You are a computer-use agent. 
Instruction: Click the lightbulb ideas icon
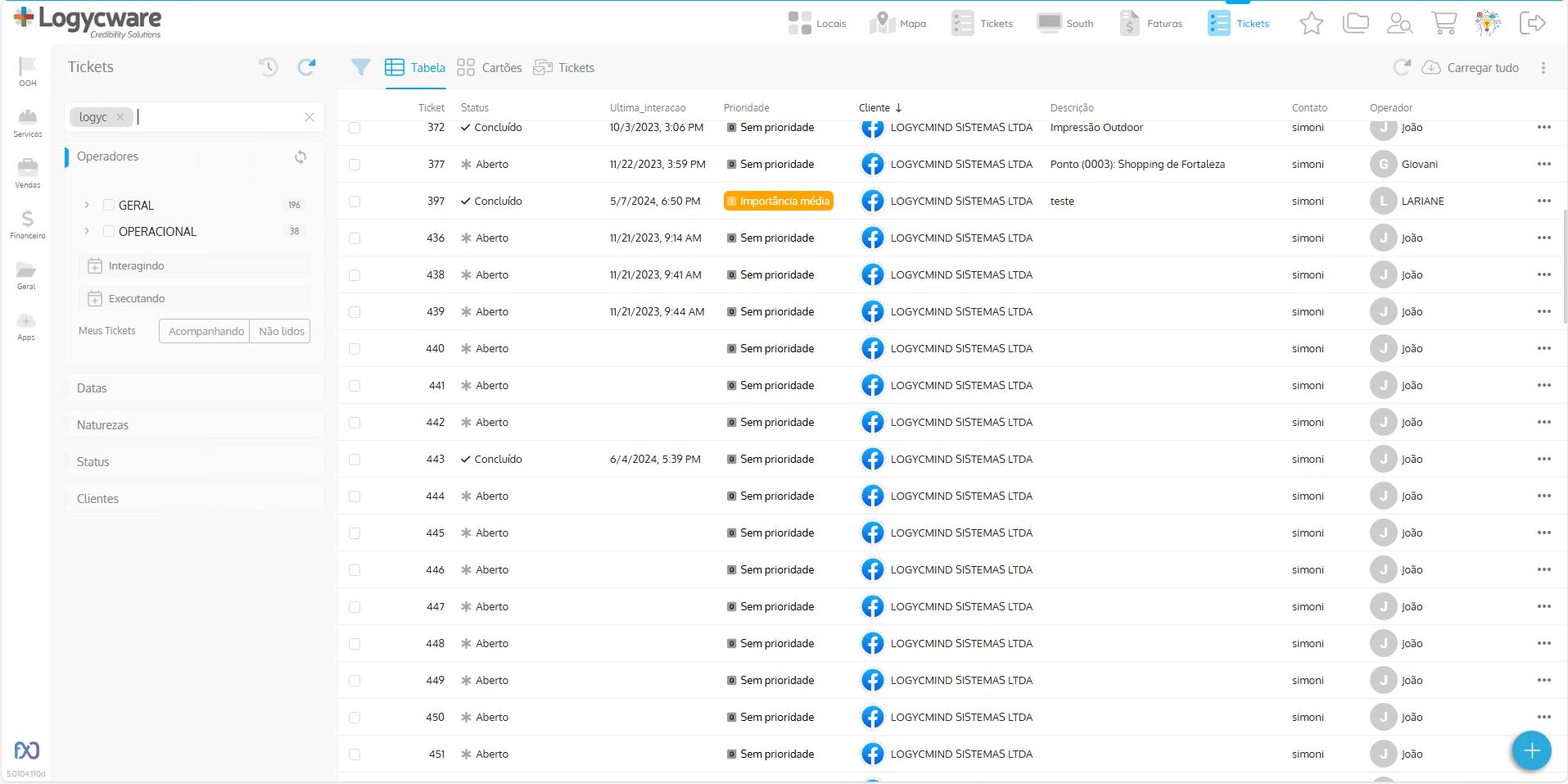coord(1488,23)
